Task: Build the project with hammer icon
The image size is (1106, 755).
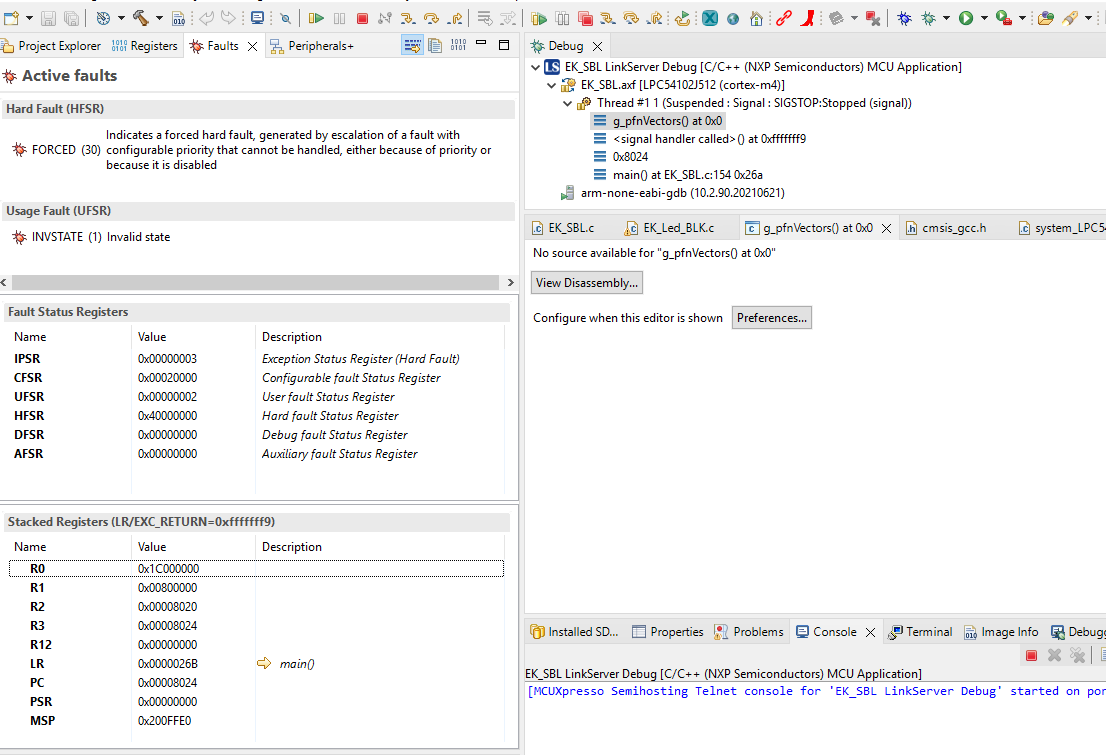Action: coord(141,16)
